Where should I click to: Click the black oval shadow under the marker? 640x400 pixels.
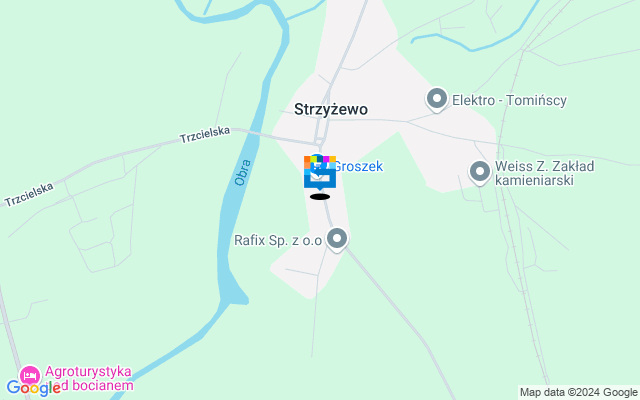[320, 197]
